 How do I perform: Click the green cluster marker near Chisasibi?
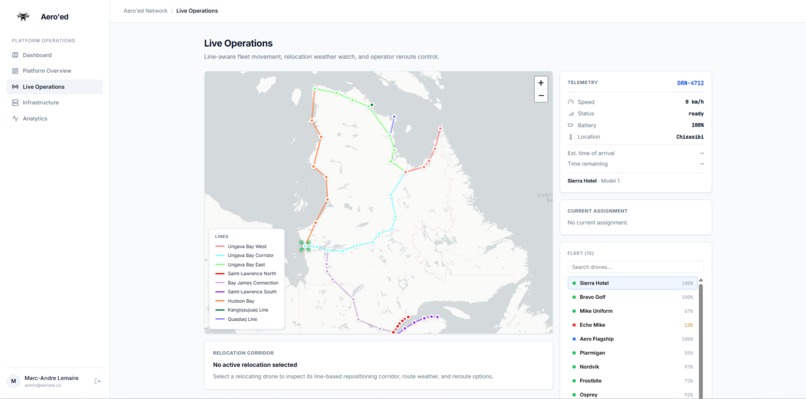pos(305,246)
